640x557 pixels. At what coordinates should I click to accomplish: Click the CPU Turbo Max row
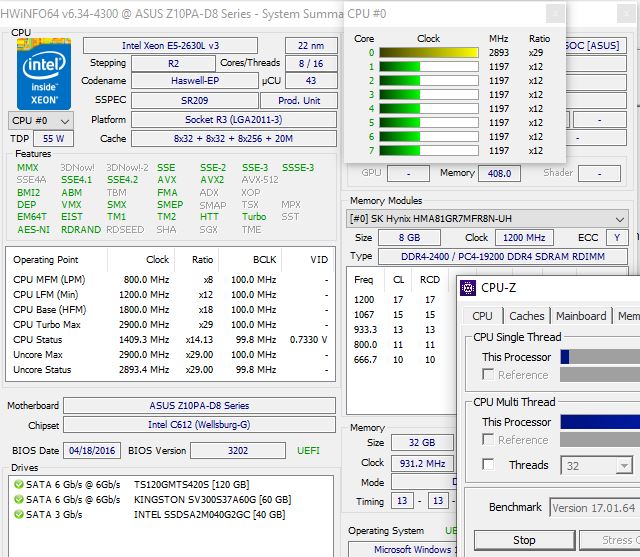[x=171, y=325]
